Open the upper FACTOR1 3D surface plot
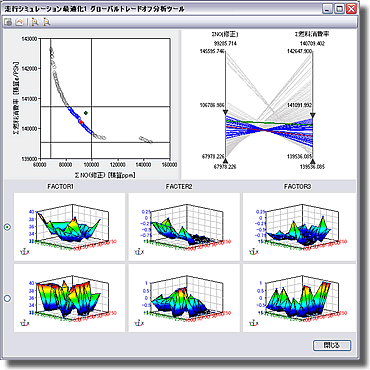The height and width of the screenshot is (370, 370). click(x=69, y=227)
